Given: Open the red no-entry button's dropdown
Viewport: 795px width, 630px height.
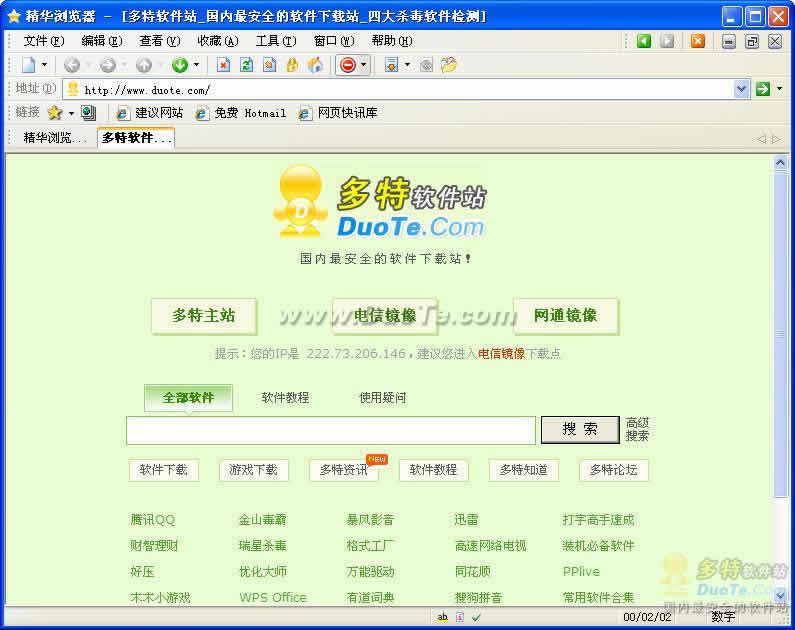Looking at the screenshot, I should (363, 65).
